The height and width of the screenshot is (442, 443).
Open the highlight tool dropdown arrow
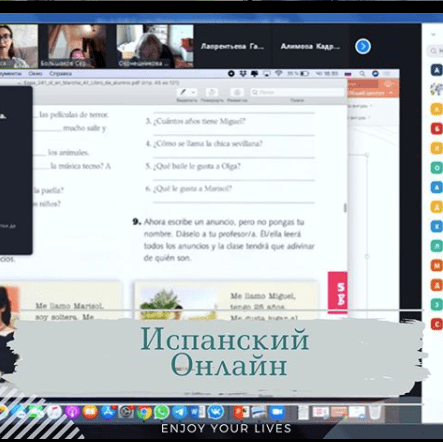[x=194, y=92]
